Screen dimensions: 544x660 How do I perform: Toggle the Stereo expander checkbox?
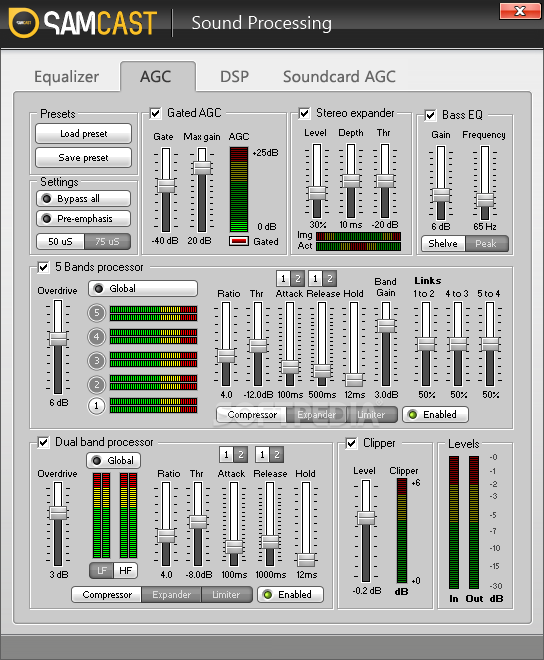coord(304,113)
